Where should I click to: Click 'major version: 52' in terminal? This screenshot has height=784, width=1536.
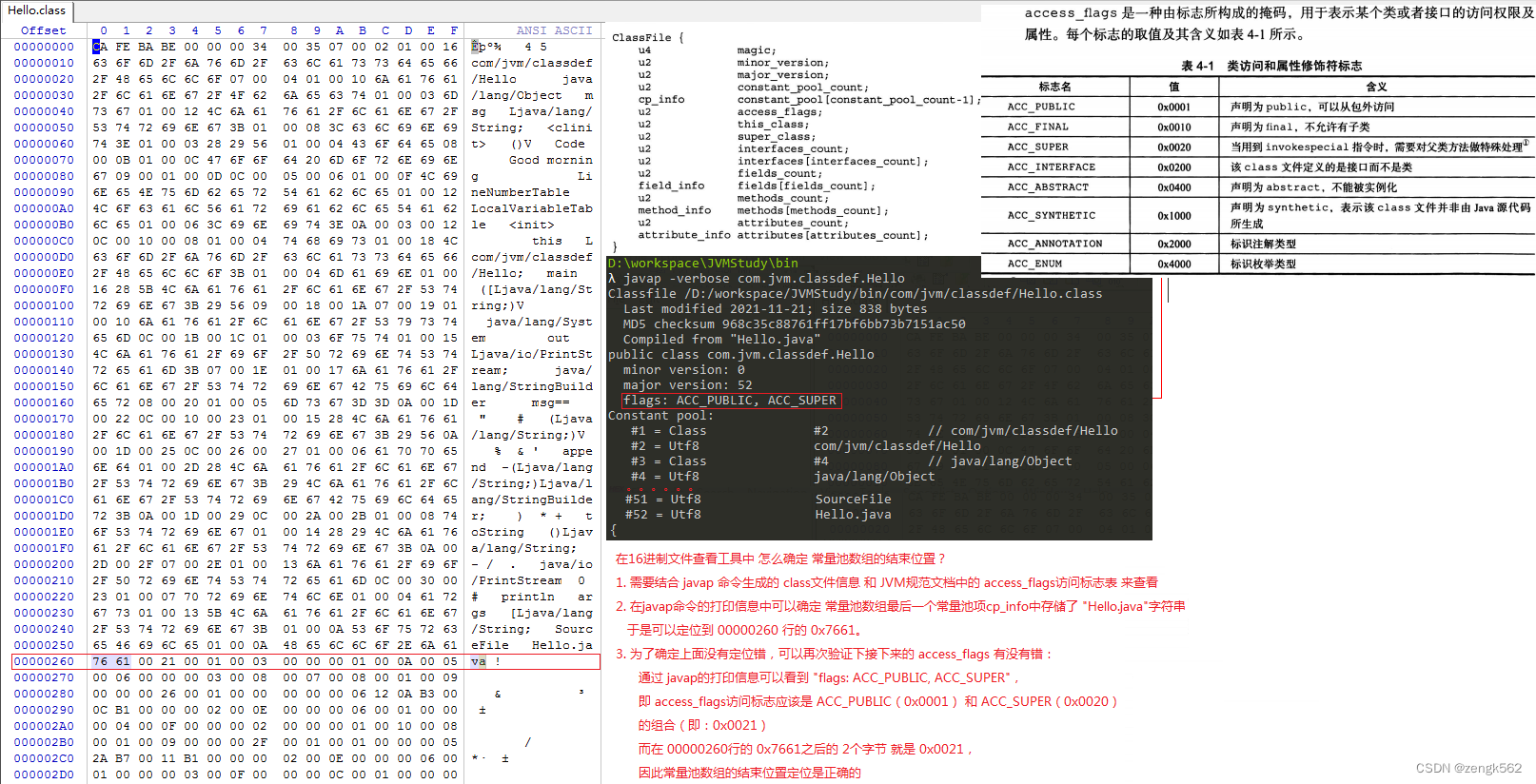[688, 385]
